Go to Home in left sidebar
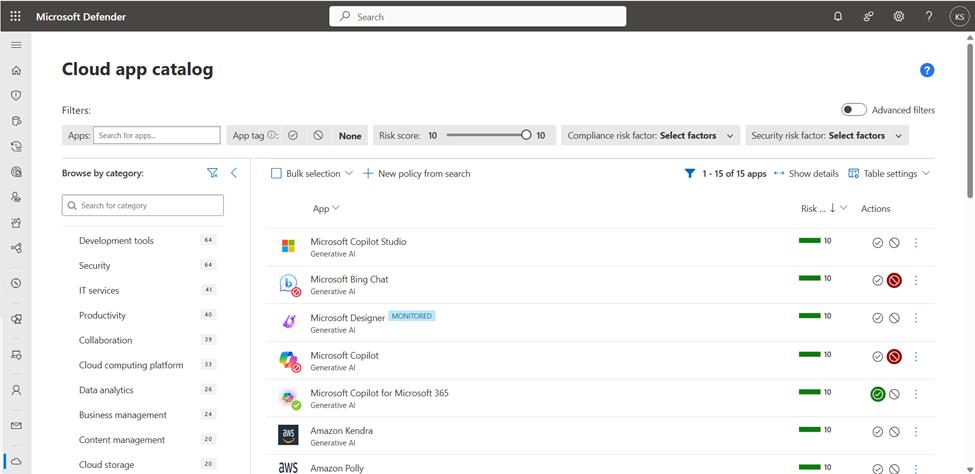 (x=16, y=70)
